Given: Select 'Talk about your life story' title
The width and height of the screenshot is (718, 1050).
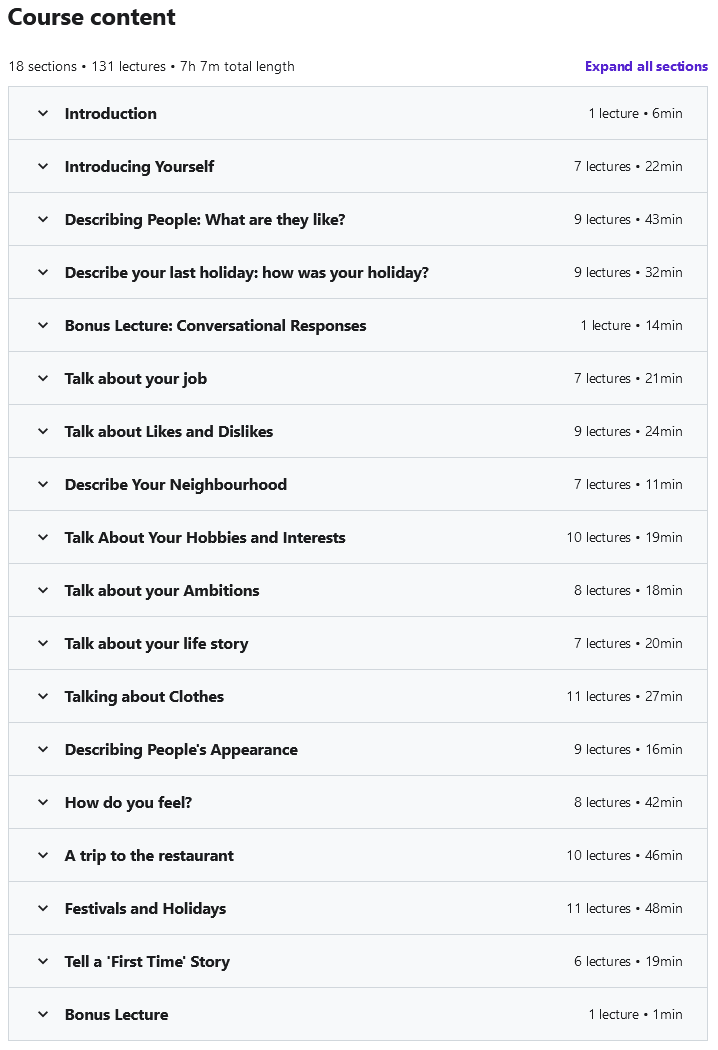Looking at the screenshot, I should coord(156,643).
